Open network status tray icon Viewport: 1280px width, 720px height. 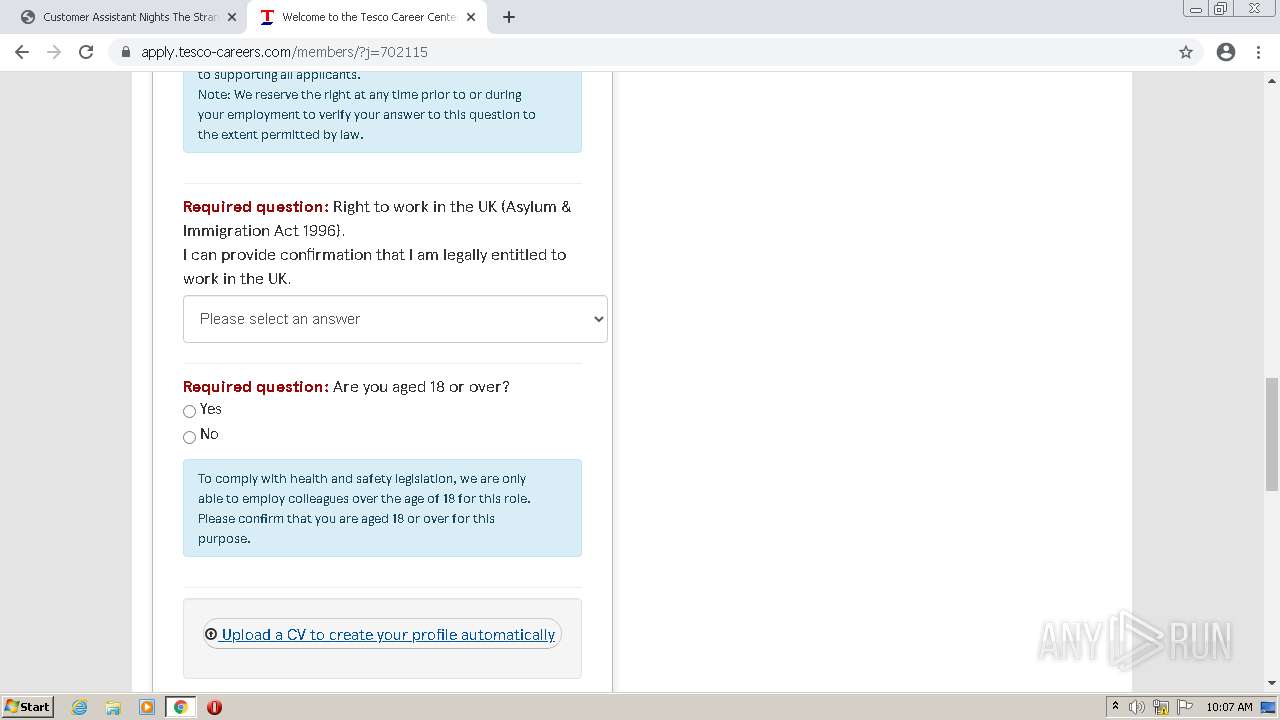coord(1161,707)
